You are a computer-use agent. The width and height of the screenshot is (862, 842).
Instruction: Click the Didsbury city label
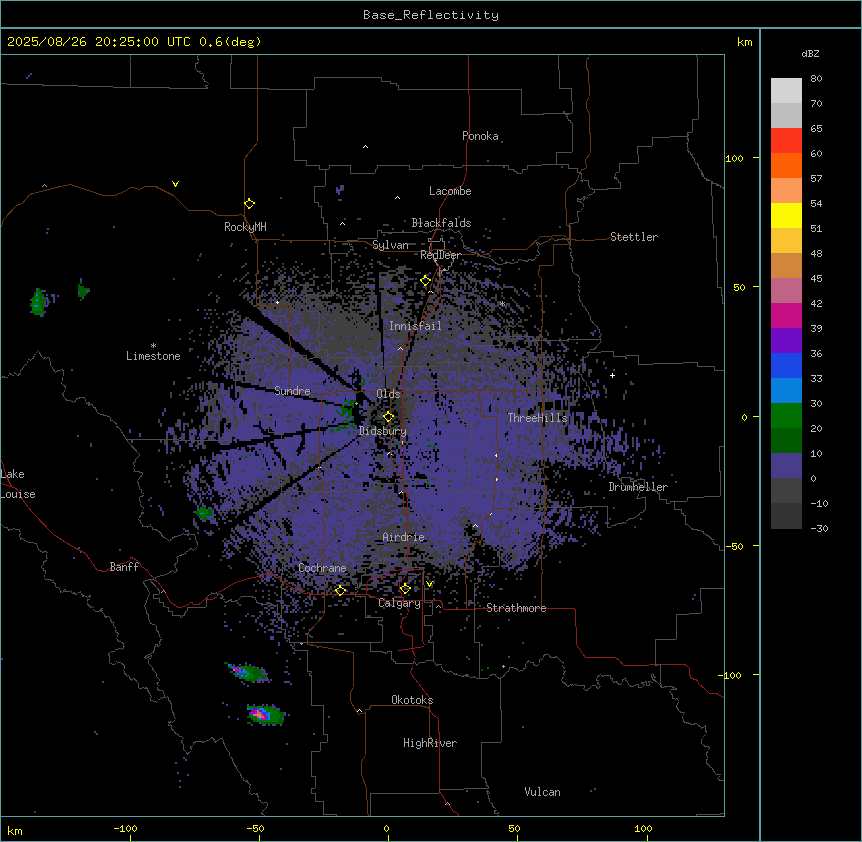[x=382, y=431]
